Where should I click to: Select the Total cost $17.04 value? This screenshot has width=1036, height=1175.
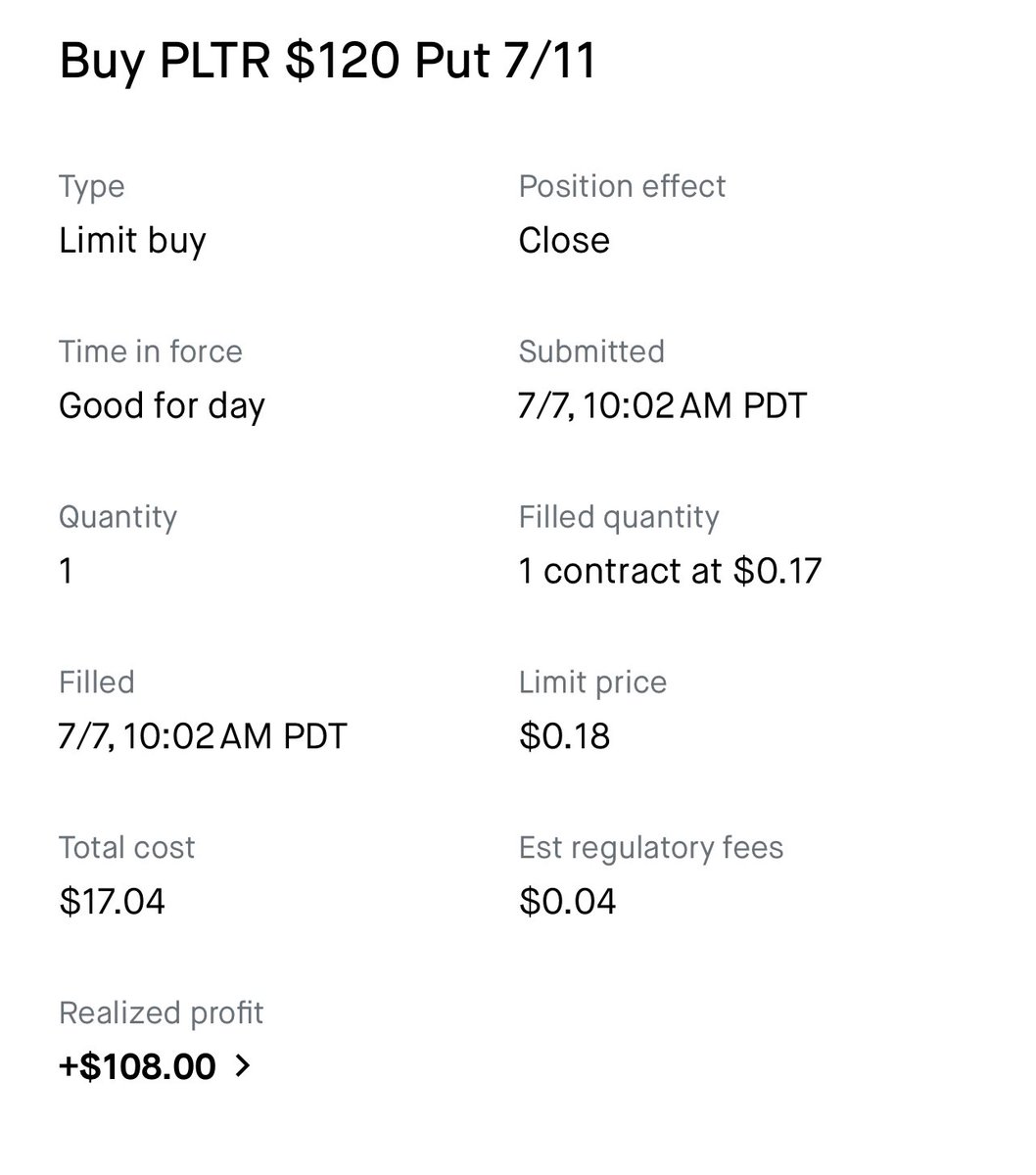[112, 901]
